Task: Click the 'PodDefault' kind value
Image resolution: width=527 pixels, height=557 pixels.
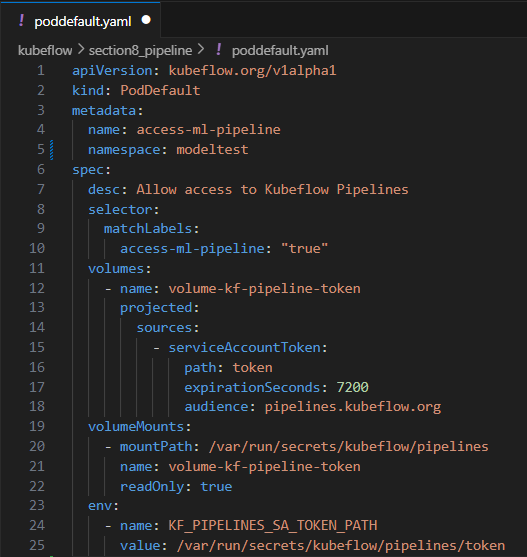Action: (160, 91)
